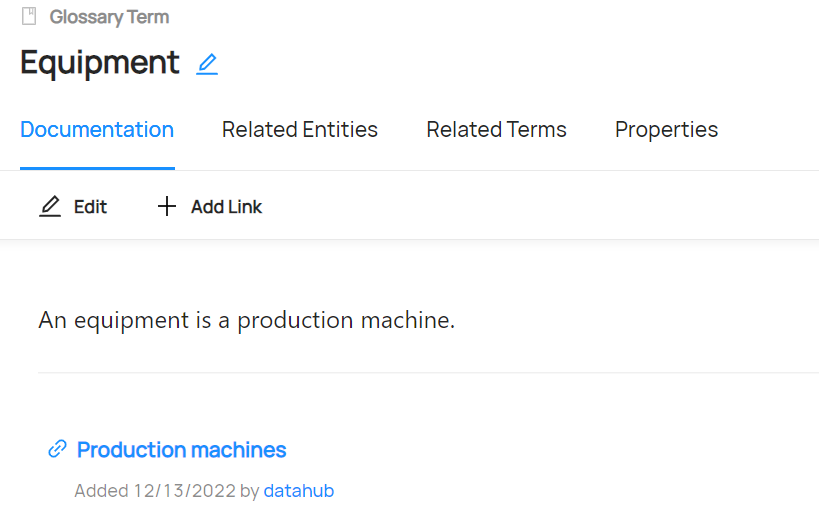Click the chain icon beside Production machines
Image resolution: width=819 pixels, height=512 pixels.
57,449
